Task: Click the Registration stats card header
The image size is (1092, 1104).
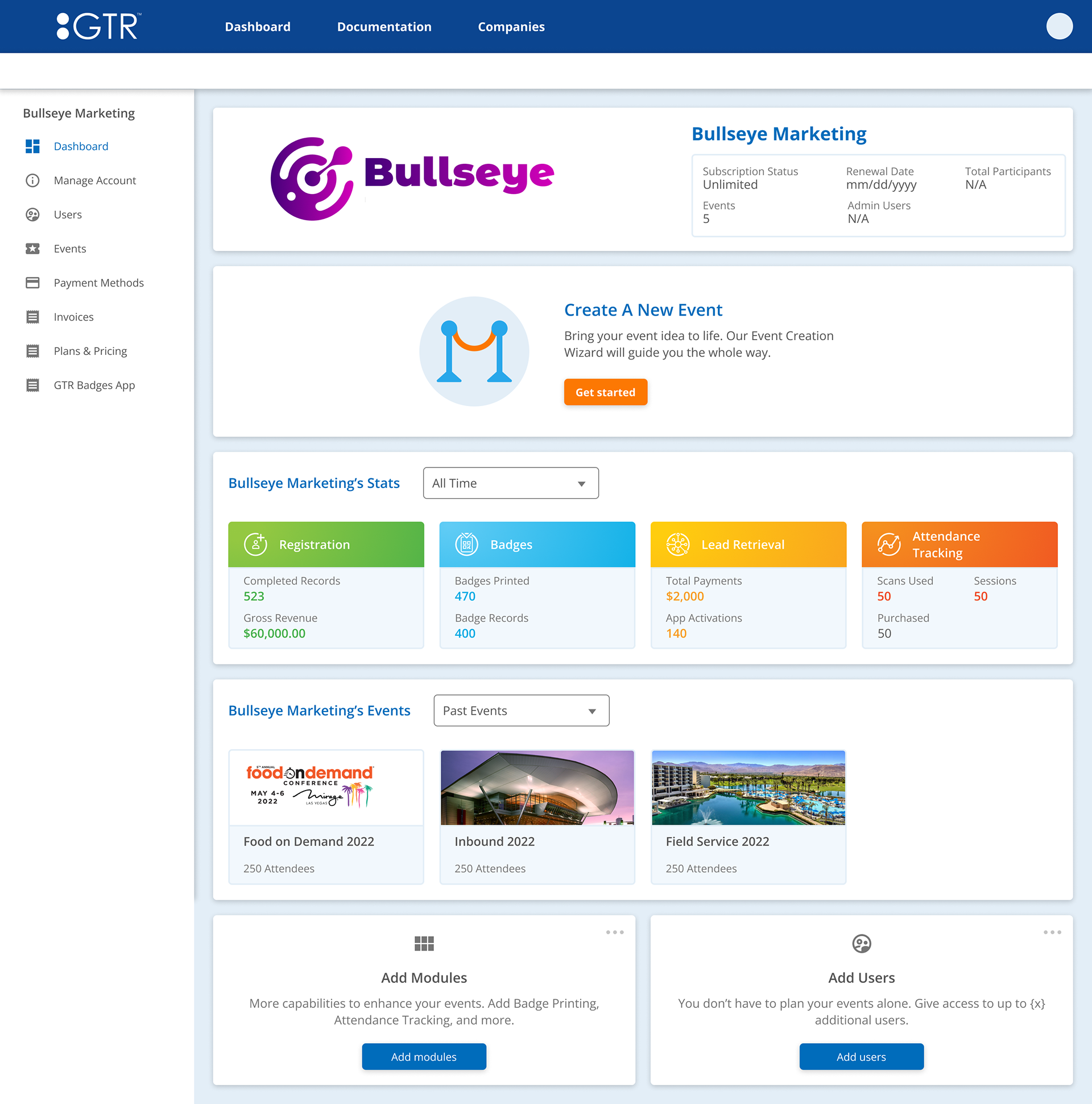Action: pyautogui.click(x=326, y=544)
